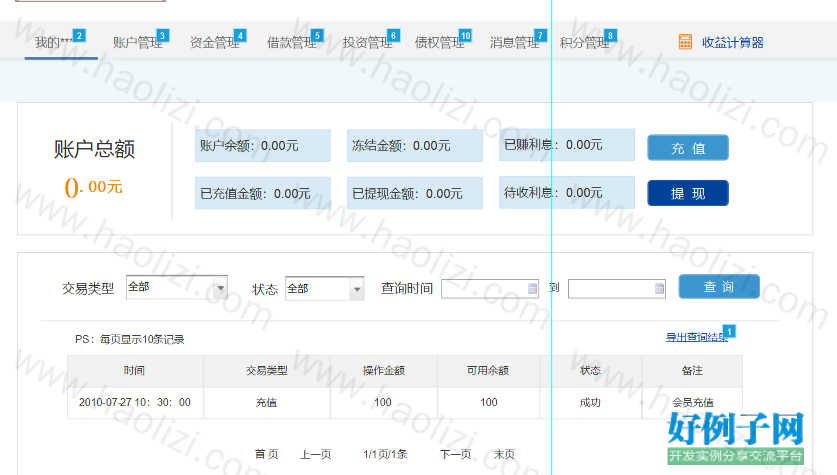Viewport: 837px width, 475px height.
Task: Click the 备注 column header
Action: click(692, 370)
